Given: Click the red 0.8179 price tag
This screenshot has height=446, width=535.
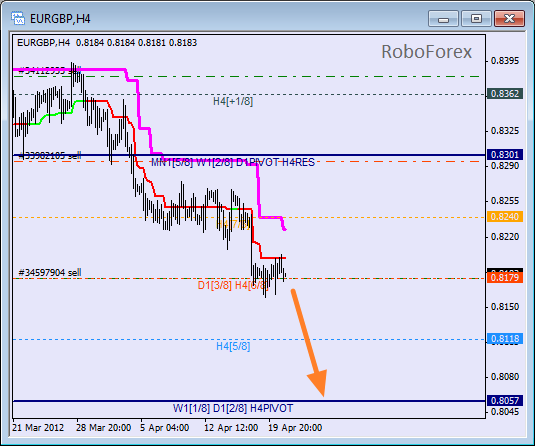Looking at the screenshot, I should click(505, 277).
